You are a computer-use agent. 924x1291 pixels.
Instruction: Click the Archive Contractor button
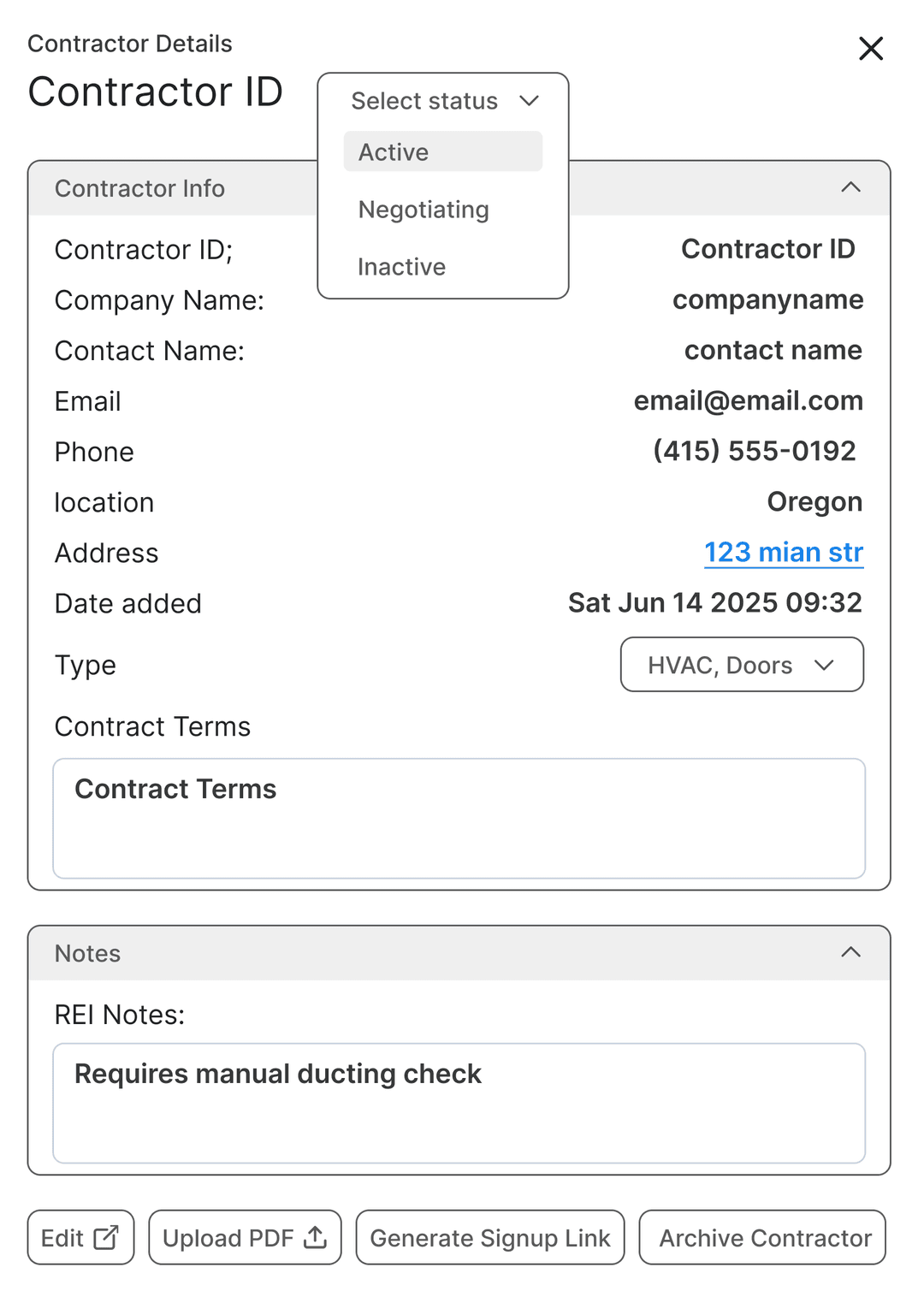762,1237
